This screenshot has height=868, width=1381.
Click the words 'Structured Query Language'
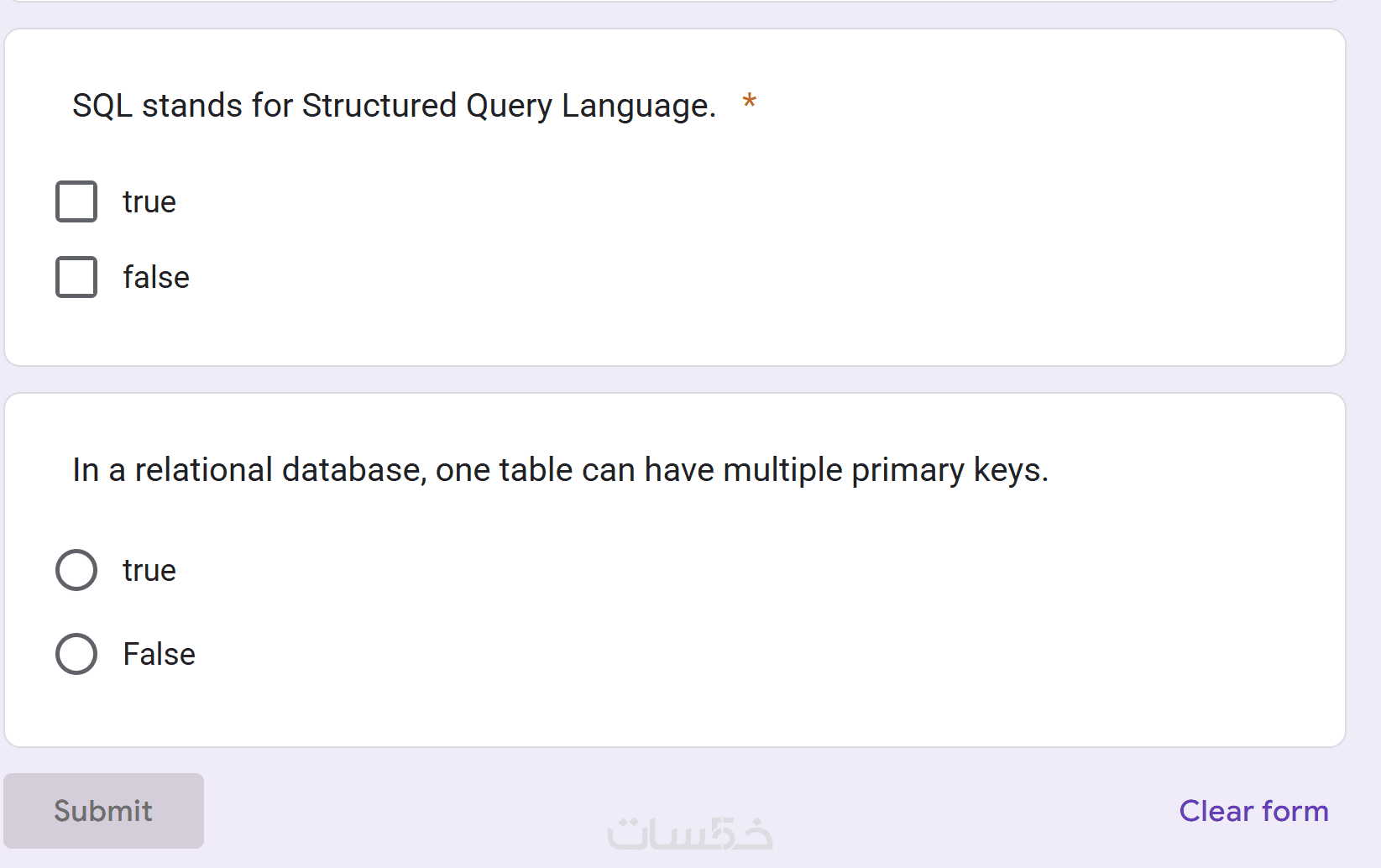[508, 107]
